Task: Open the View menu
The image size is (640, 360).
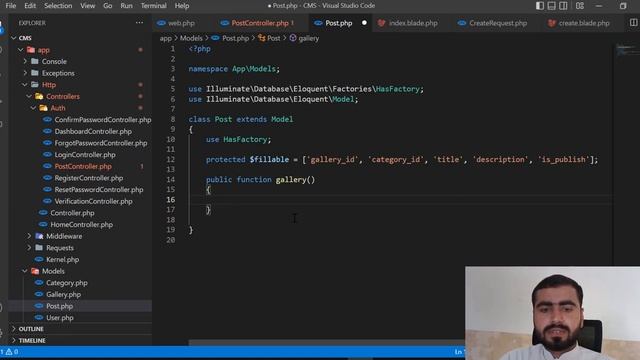Action: pos(87,6)
